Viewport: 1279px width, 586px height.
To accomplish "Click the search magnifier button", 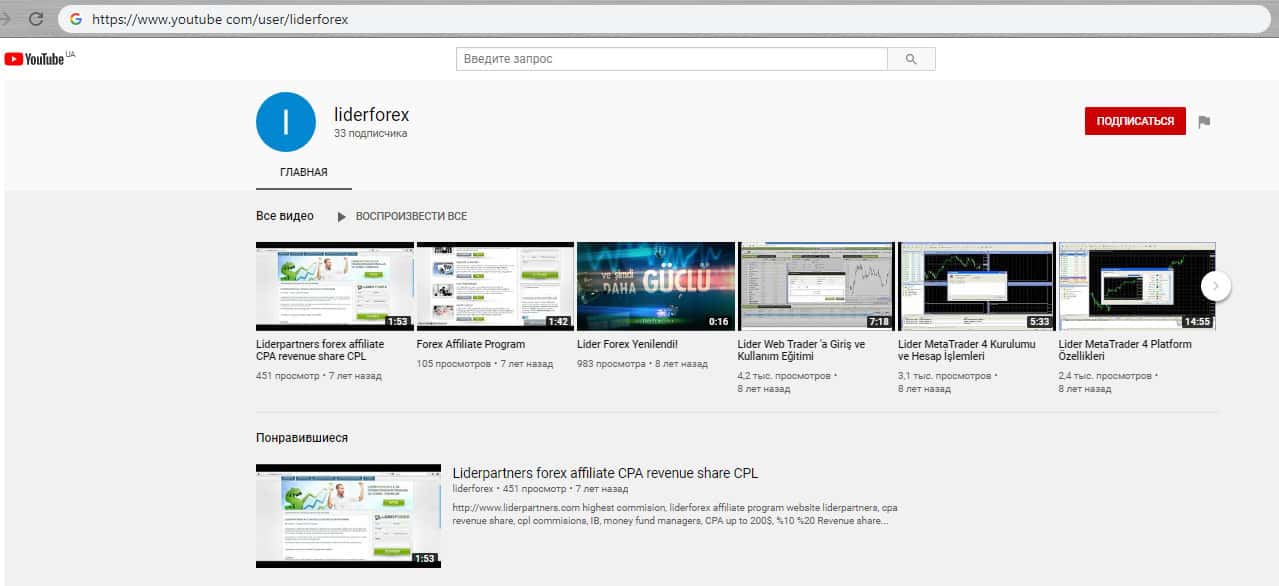I will click(x=910, y=59).
